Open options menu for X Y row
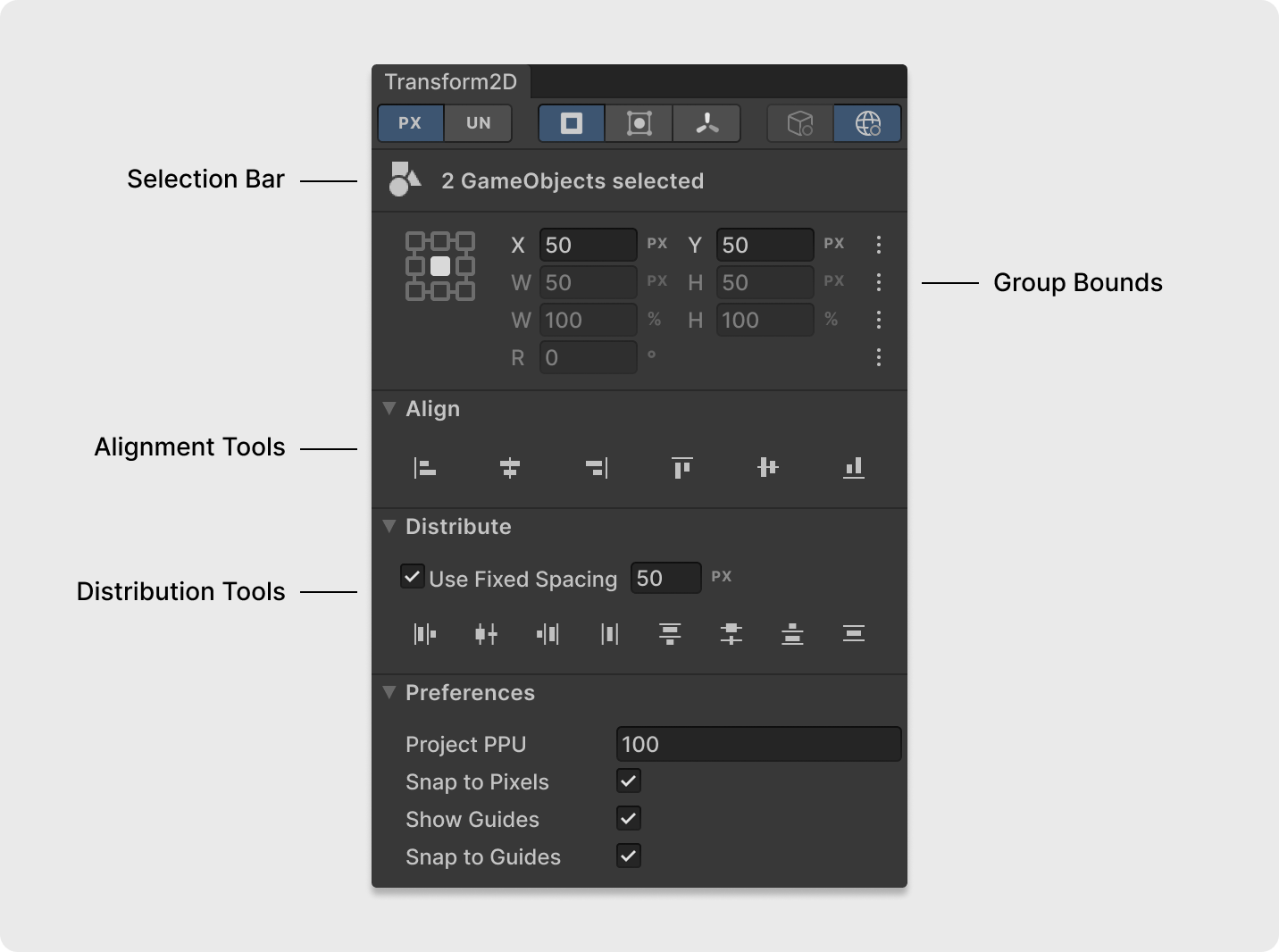The image size is (1279, 952). (879, 245)
